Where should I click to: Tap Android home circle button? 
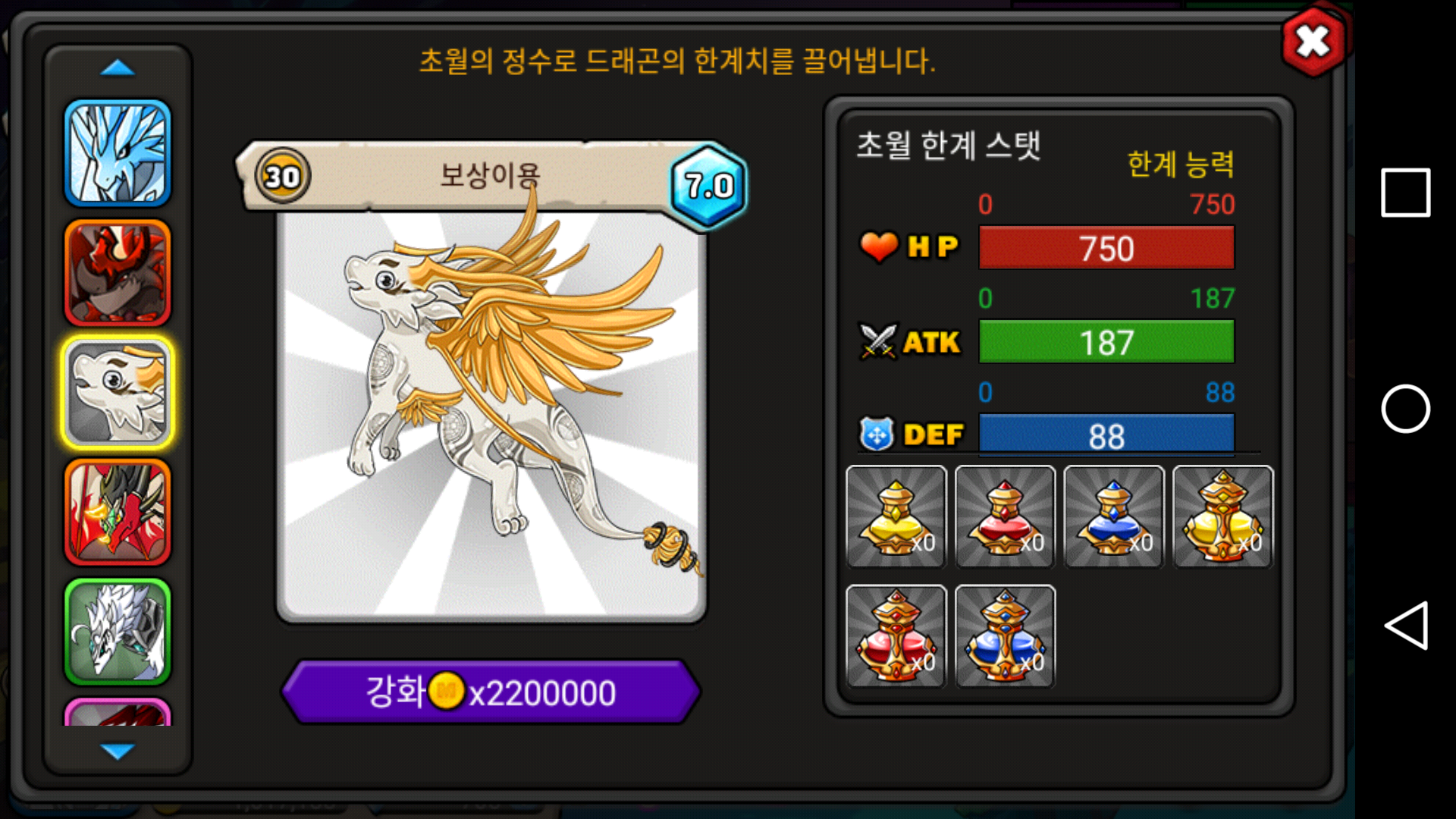1405,409
